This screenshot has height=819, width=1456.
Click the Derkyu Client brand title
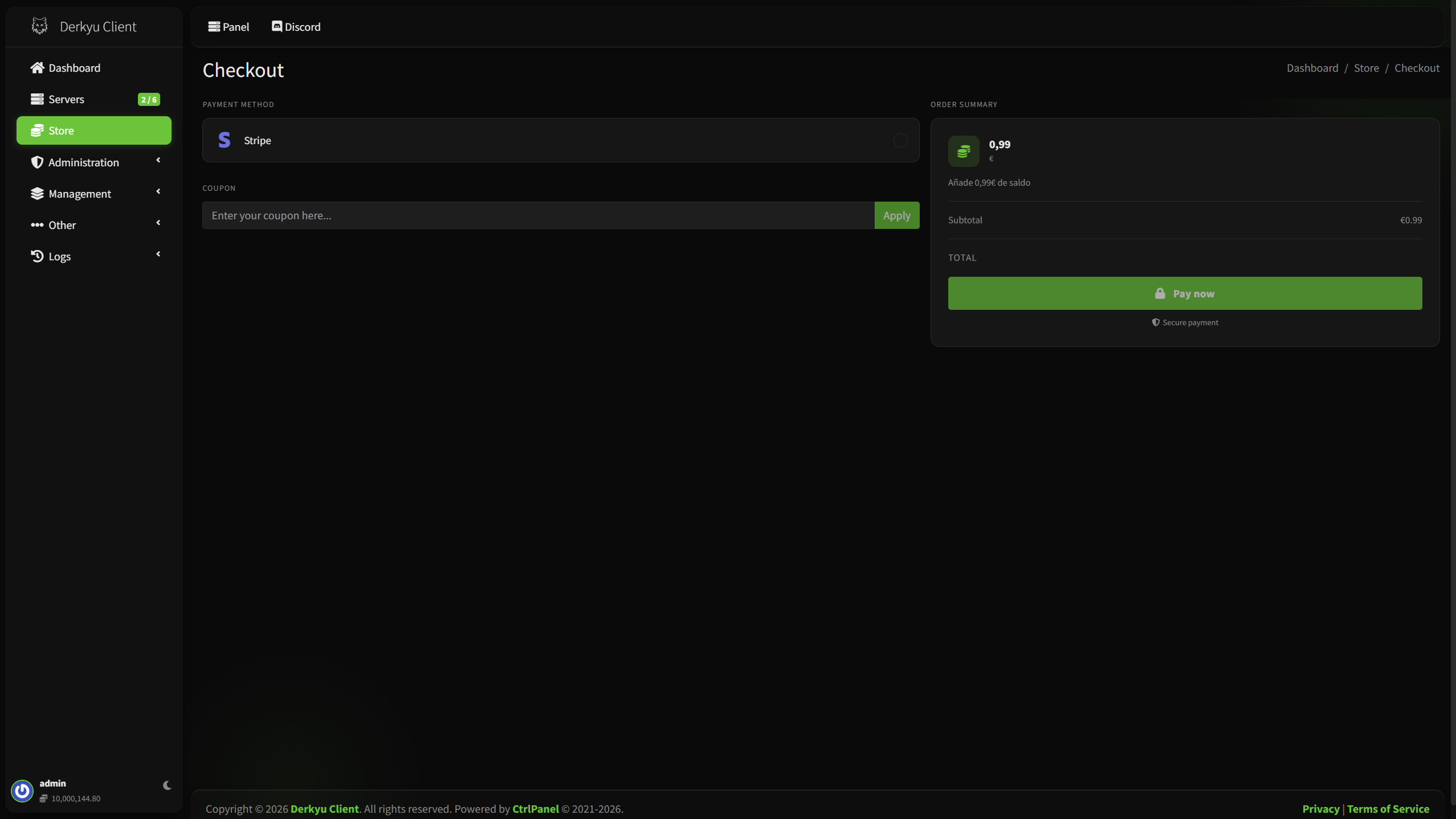click(98, 26)
